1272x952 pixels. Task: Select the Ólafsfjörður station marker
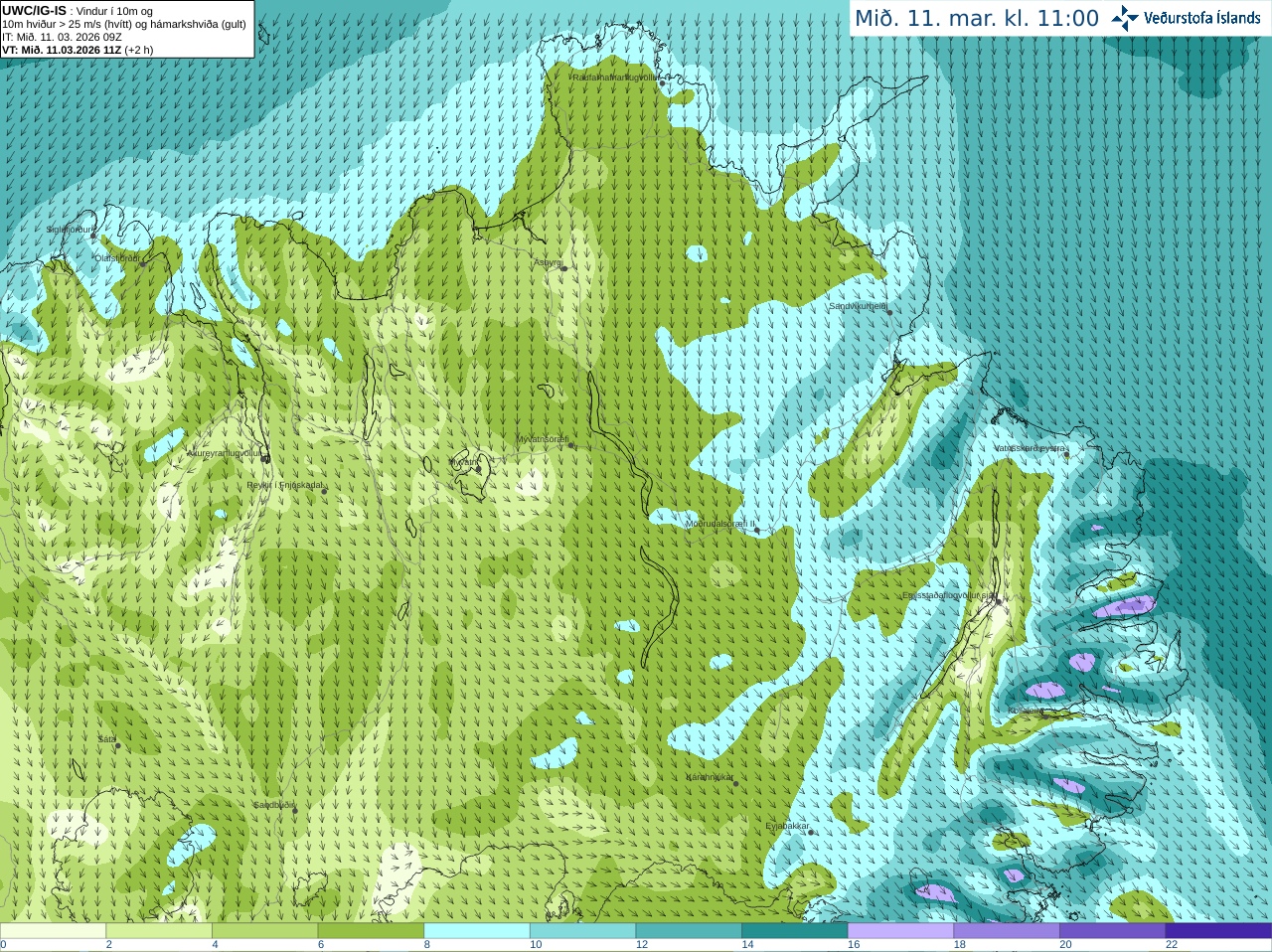click(143, 264)
